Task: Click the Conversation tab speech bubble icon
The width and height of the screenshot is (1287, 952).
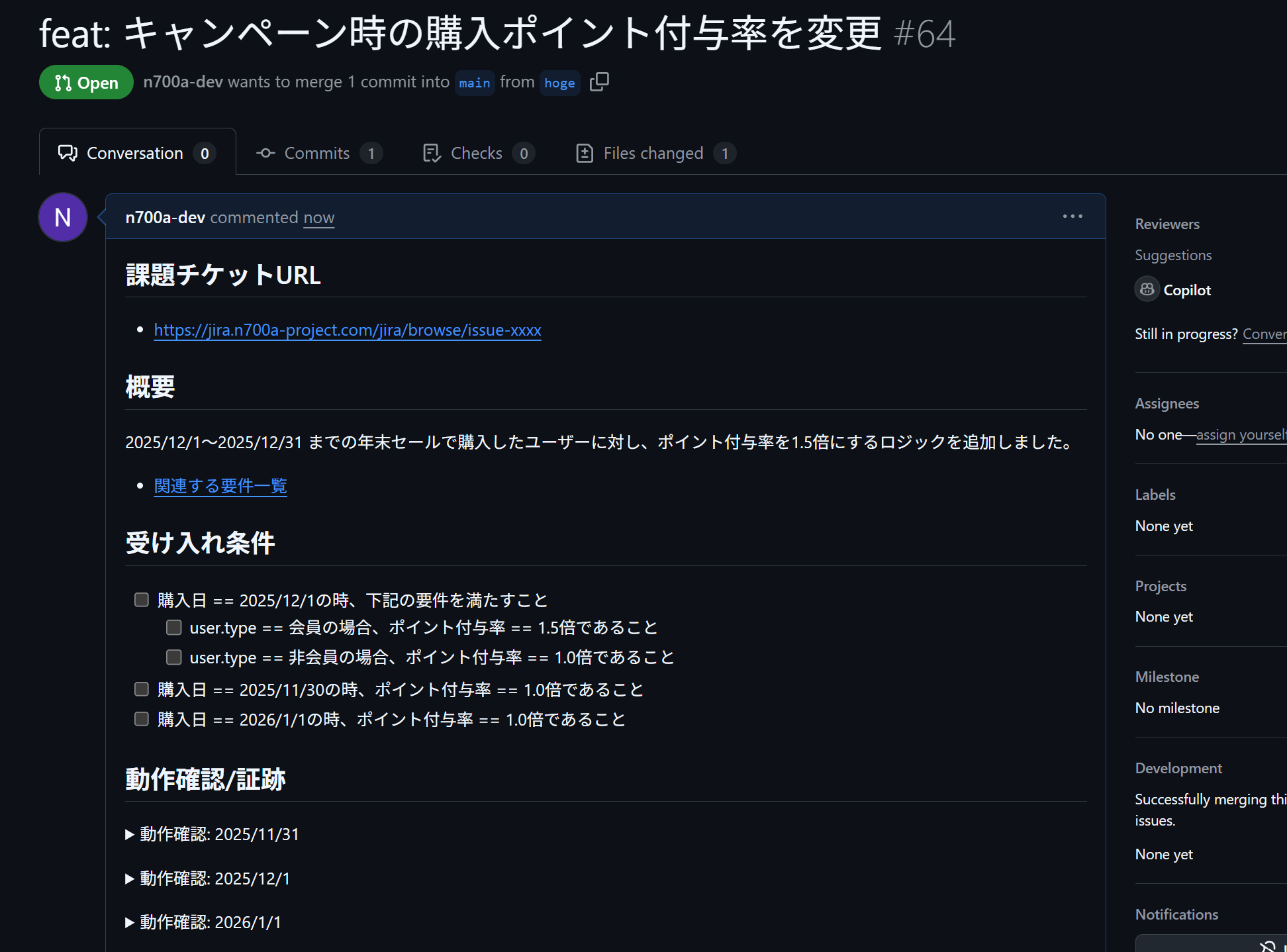Action: coord(68,153)
